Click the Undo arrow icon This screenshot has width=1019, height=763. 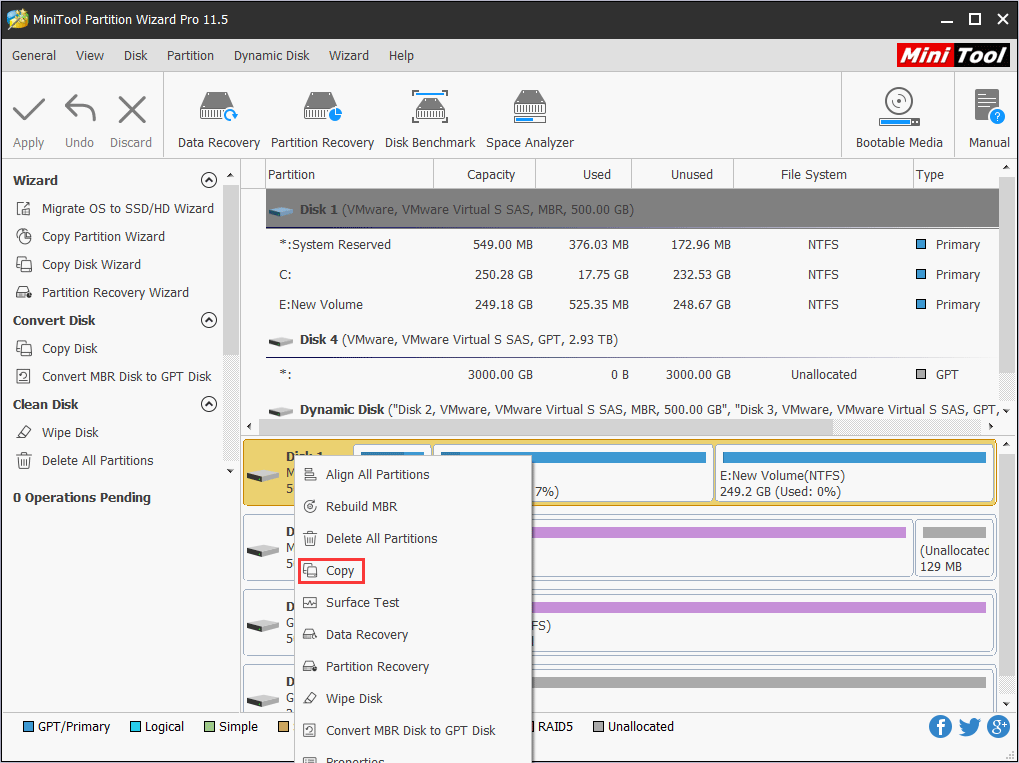pyautogui.click(x=80, y=109)
